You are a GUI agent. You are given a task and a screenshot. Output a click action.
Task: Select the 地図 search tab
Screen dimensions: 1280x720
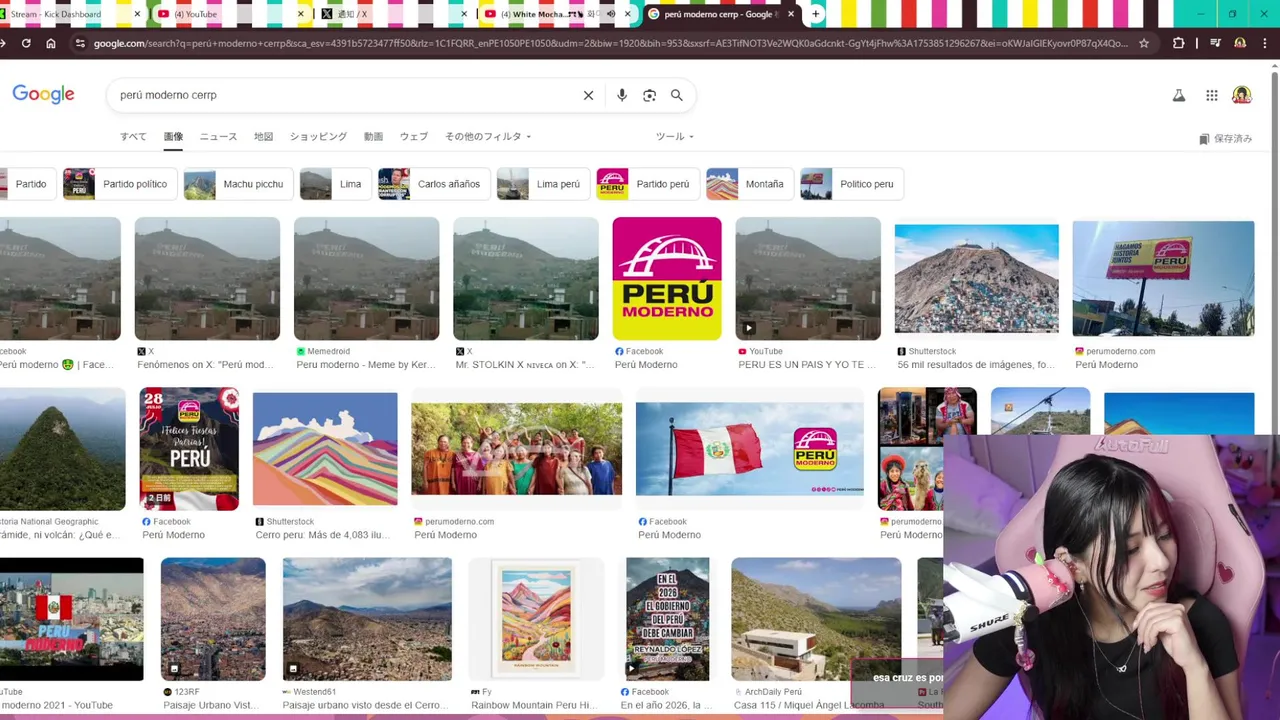pyautogui.click(x=263, y=136)
